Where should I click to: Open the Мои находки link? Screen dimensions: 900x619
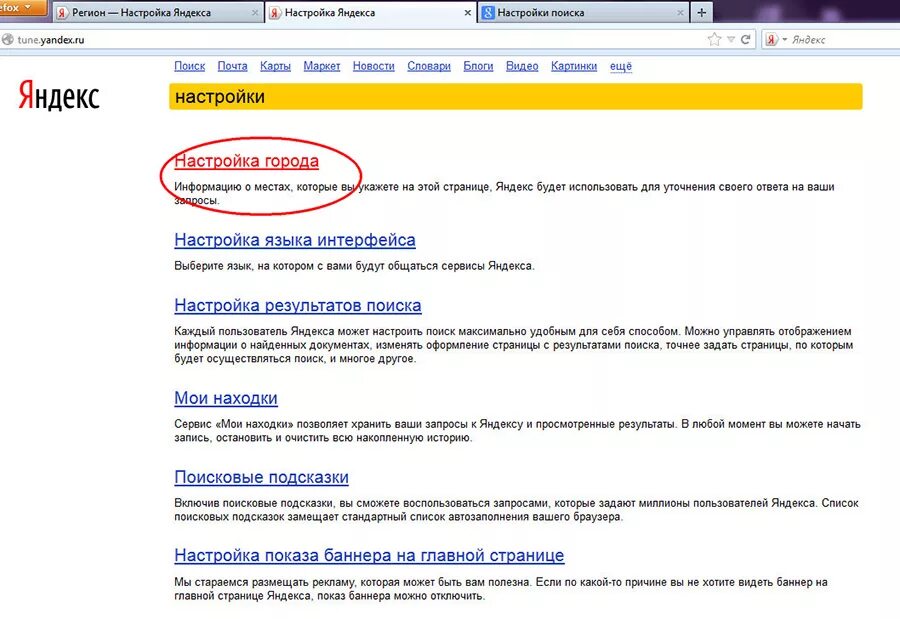pyautogui.click(x=226, y=398)
